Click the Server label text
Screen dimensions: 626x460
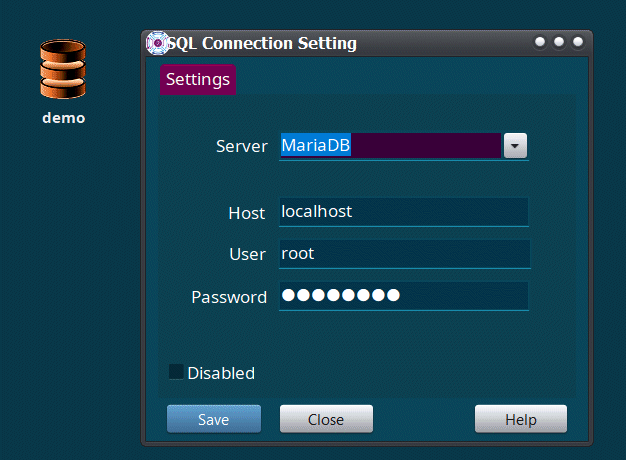coord(241,146)
